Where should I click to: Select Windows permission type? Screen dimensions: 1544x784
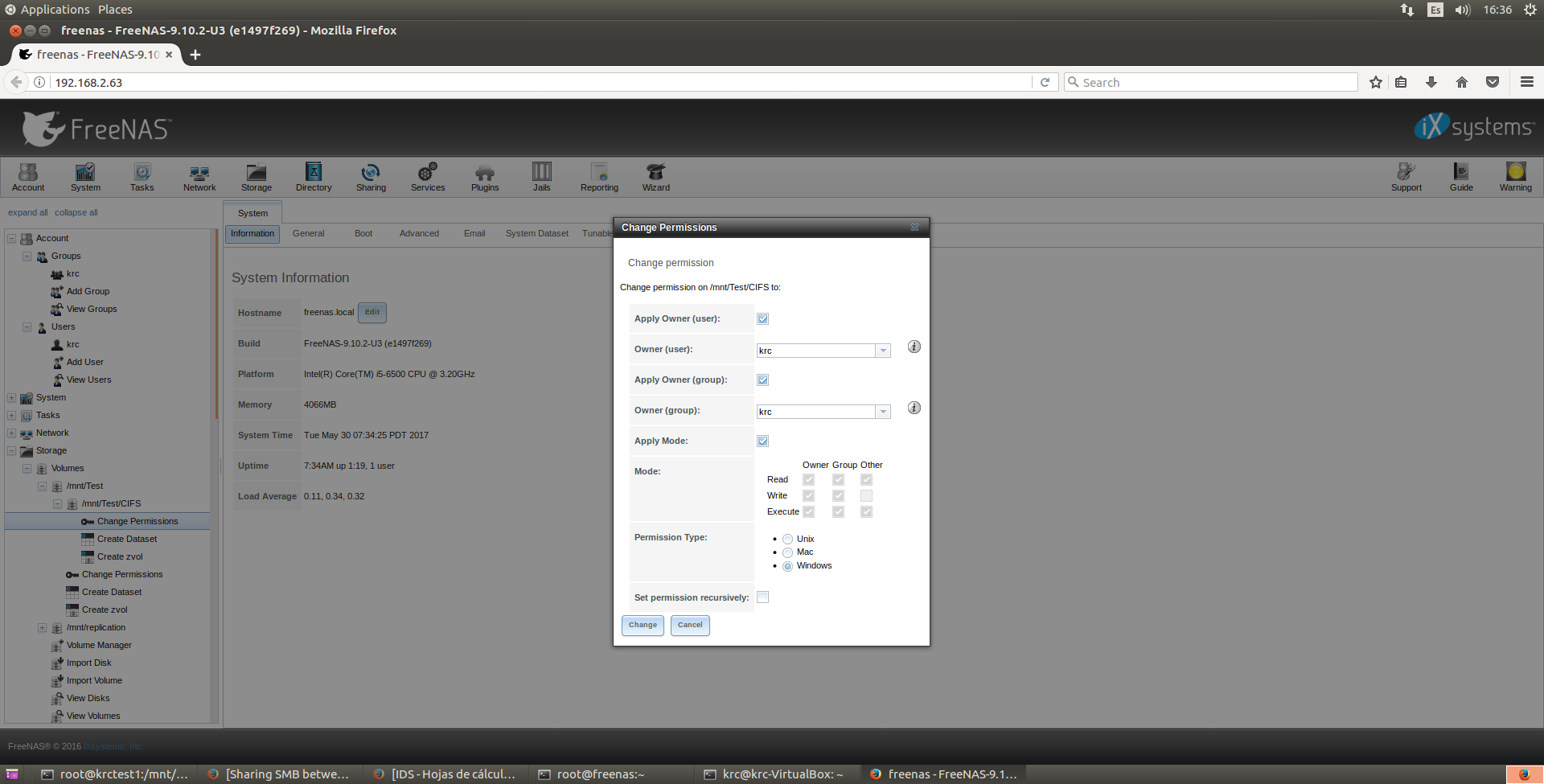[788, 566]
